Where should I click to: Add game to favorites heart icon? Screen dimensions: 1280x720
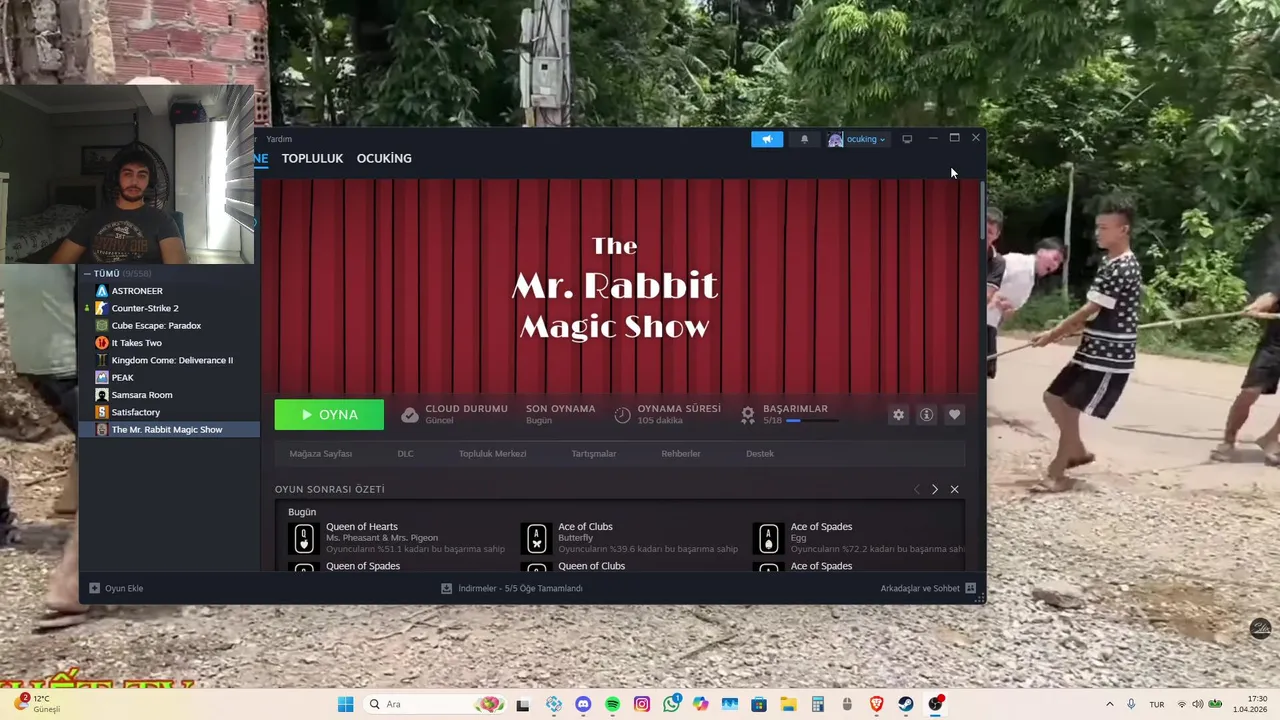click(x=954, y=415)
